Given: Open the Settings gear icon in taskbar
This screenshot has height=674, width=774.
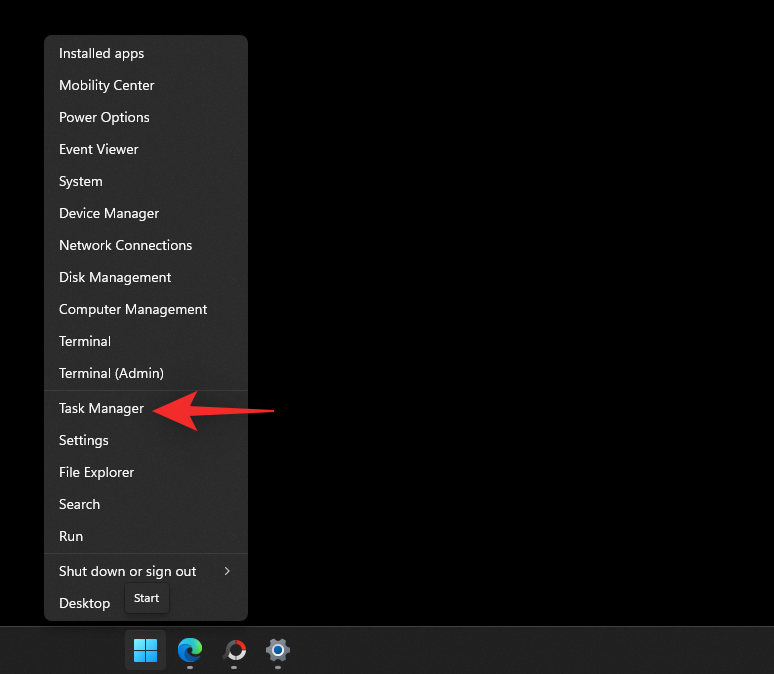Looking at the screenshot, I should tap(278, 650).
